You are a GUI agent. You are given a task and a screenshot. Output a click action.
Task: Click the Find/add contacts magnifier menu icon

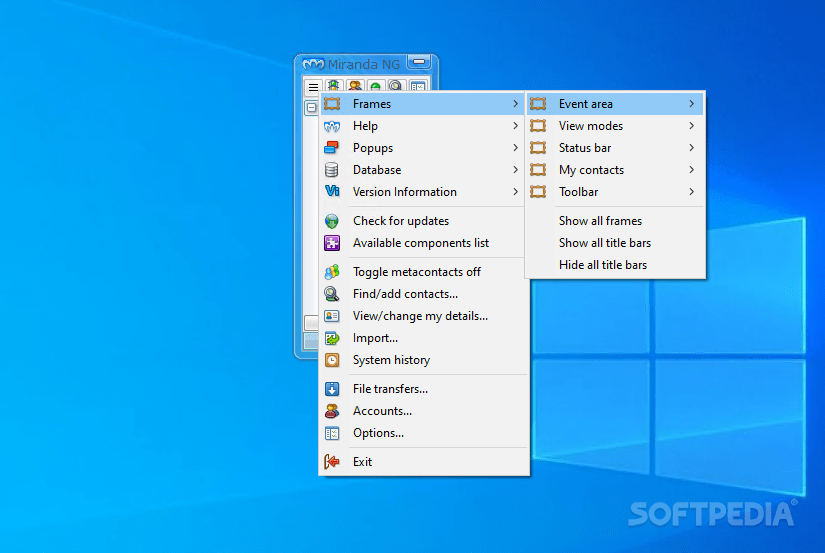tap(332, 294)
